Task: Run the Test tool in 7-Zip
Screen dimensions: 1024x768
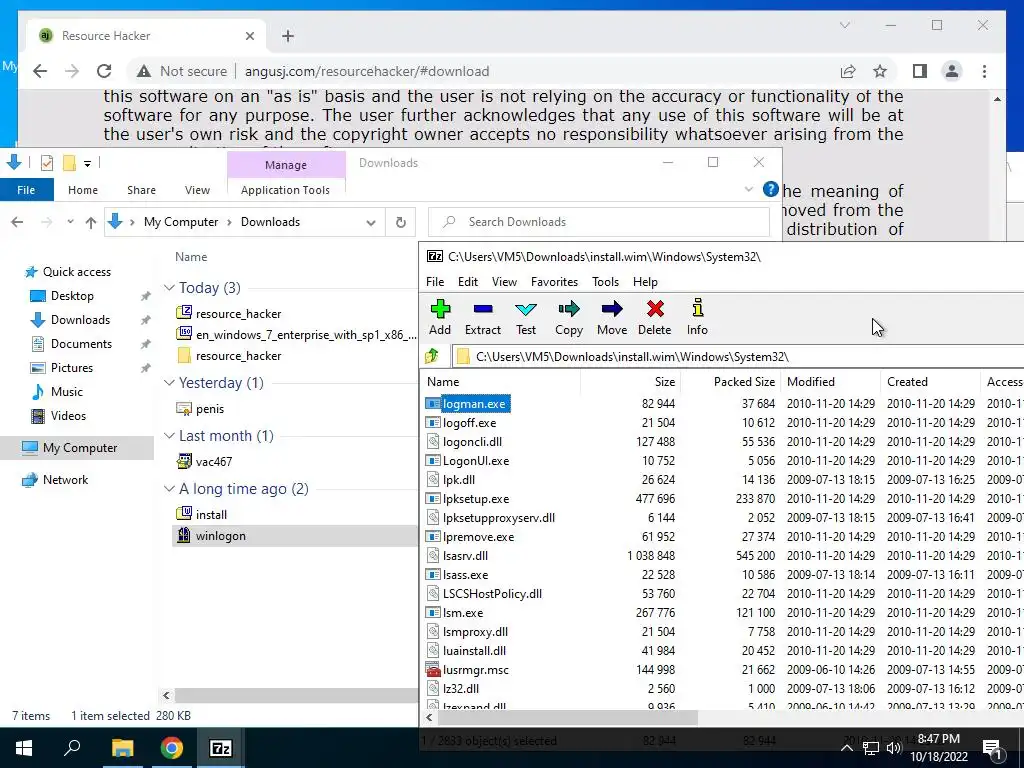Action: pyautogui.click(x=526, y=317)
